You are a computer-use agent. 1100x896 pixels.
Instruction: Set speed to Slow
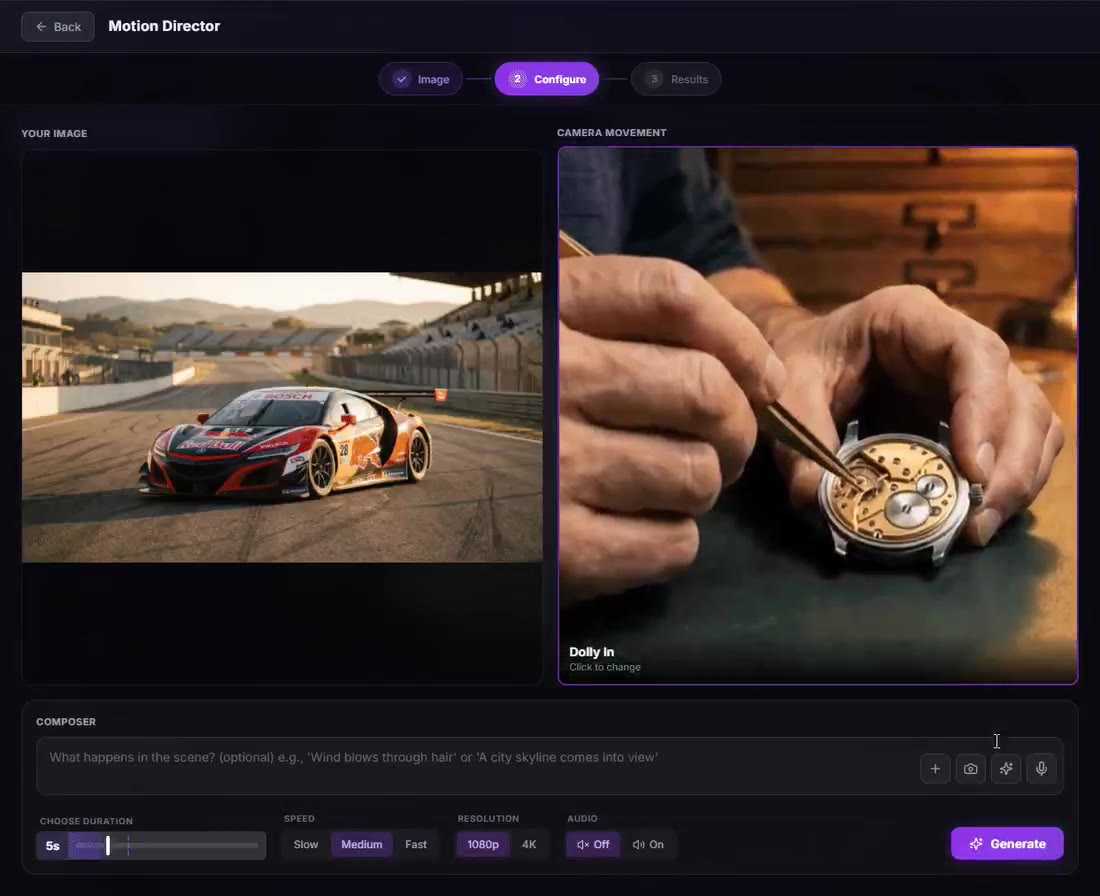(x=305, y=844)
